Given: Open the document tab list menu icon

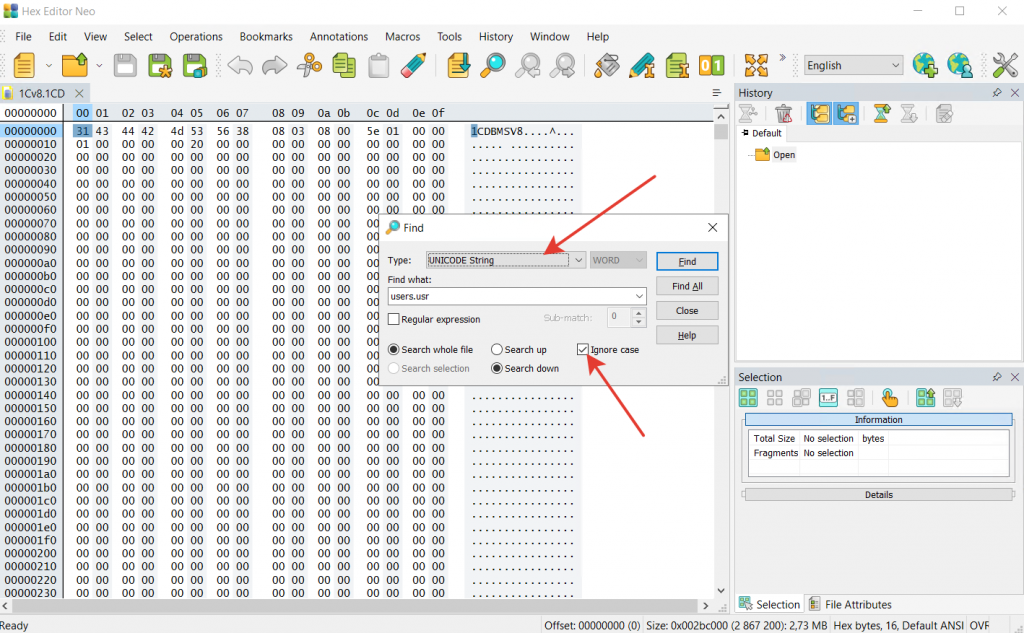Looking at the screenshot, I should point(716,93).
